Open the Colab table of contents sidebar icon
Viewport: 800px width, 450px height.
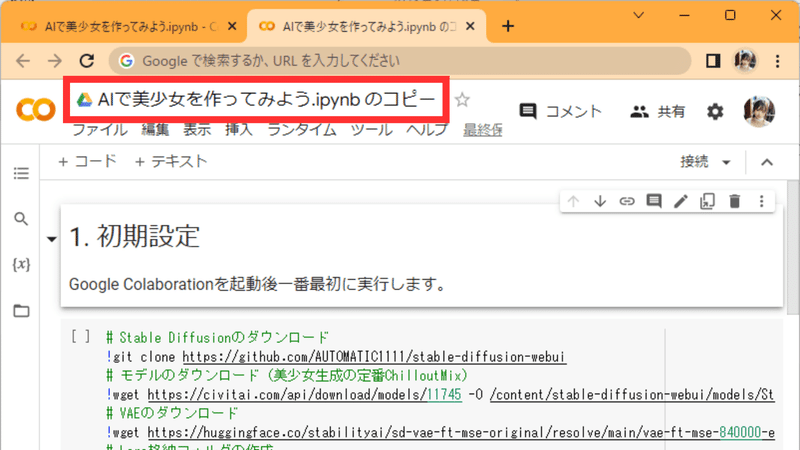coord(21,173)
